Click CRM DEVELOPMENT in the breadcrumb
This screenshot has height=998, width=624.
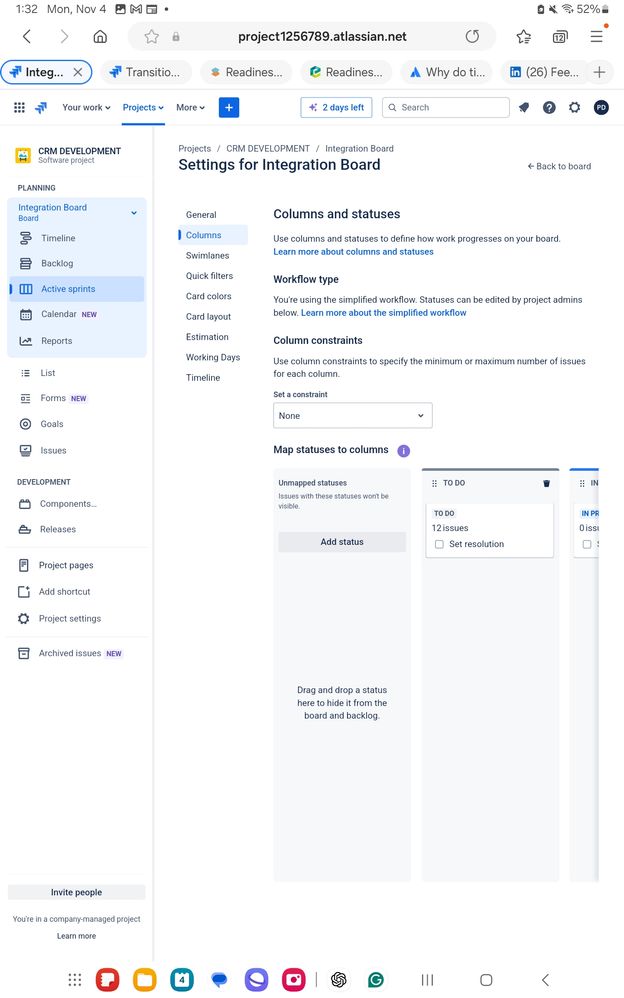click(268, 149)
